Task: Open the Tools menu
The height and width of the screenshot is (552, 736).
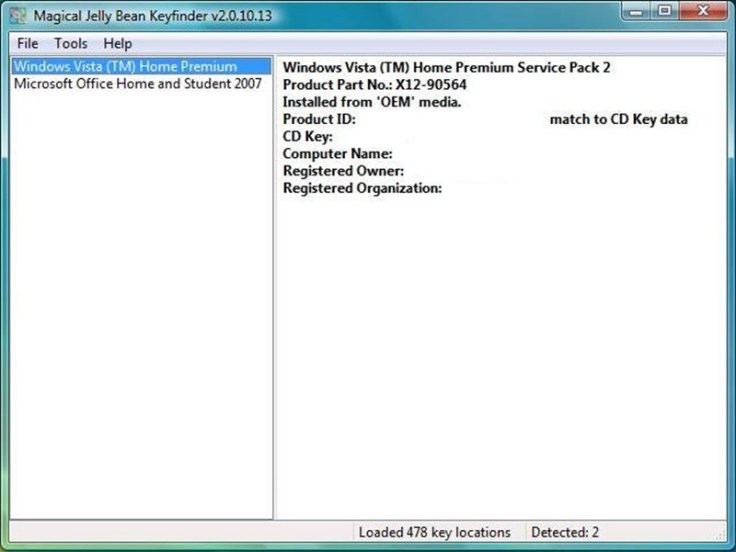Action: (x=71, y=44)
